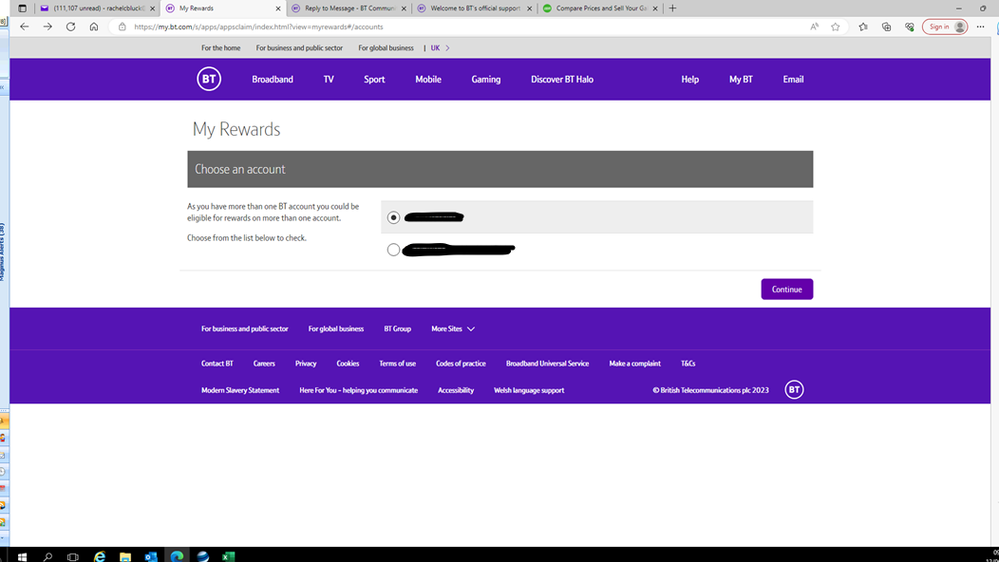Open the UK region selector

point(440,48)
